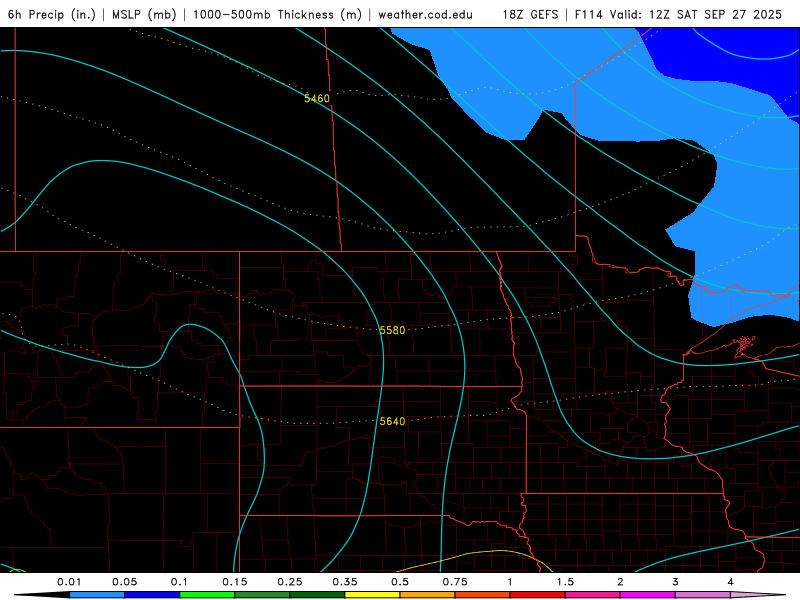Click the dark green 0.25 legend swatch
Viewport: 800px width, 600px height.
317,595
